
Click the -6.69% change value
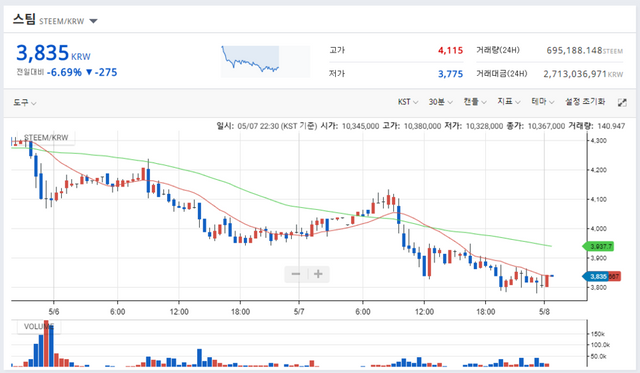coord(64,72)
